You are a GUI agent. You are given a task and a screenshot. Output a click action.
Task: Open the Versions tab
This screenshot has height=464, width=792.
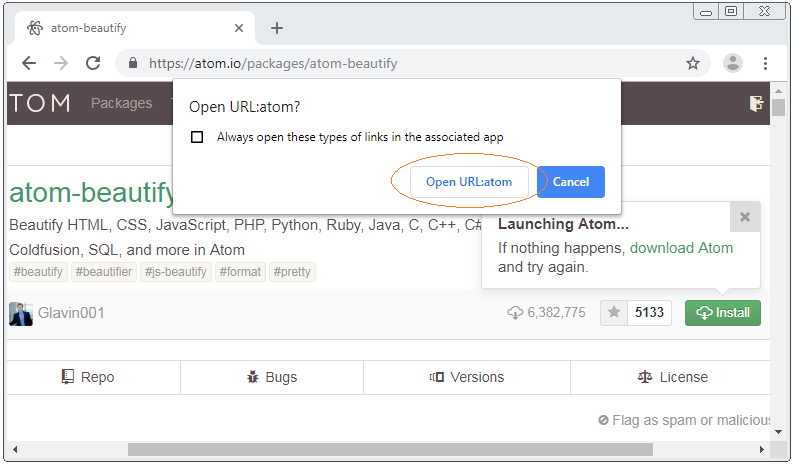pyautogui.click(x=467, y=377)
